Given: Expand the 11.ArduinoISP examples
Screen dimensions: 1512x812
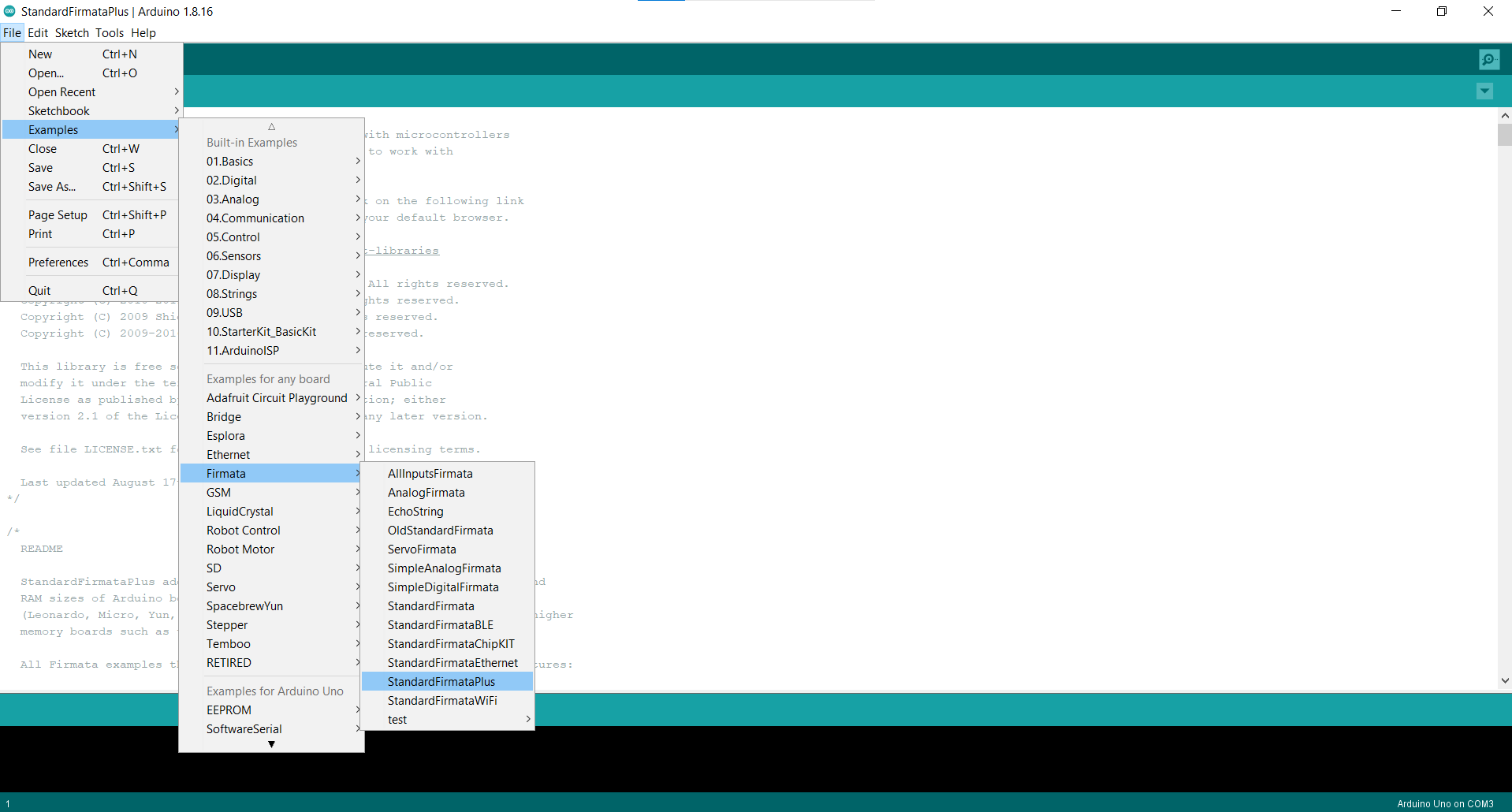Looking at the screenshot, I should click(271, 351).
